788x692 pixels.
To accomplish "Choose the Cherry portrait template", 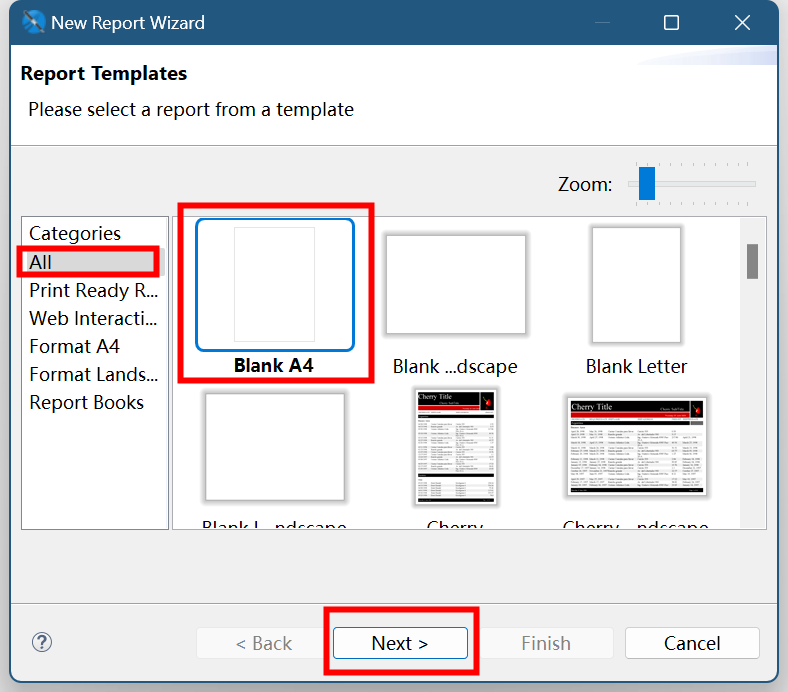I will 455,446.
